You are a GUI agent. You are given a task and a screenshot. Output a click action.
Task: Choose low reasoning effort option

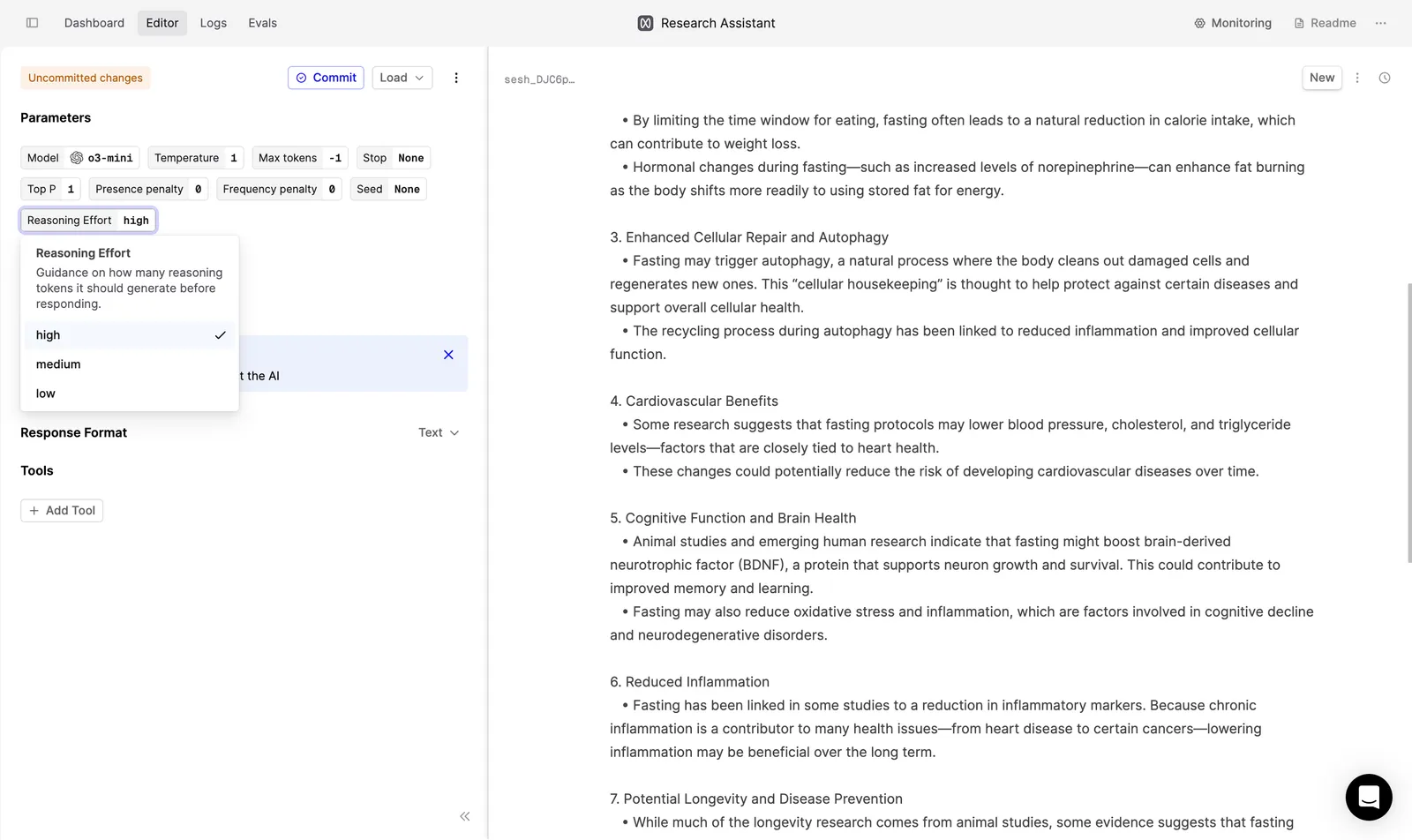point(130,394)
